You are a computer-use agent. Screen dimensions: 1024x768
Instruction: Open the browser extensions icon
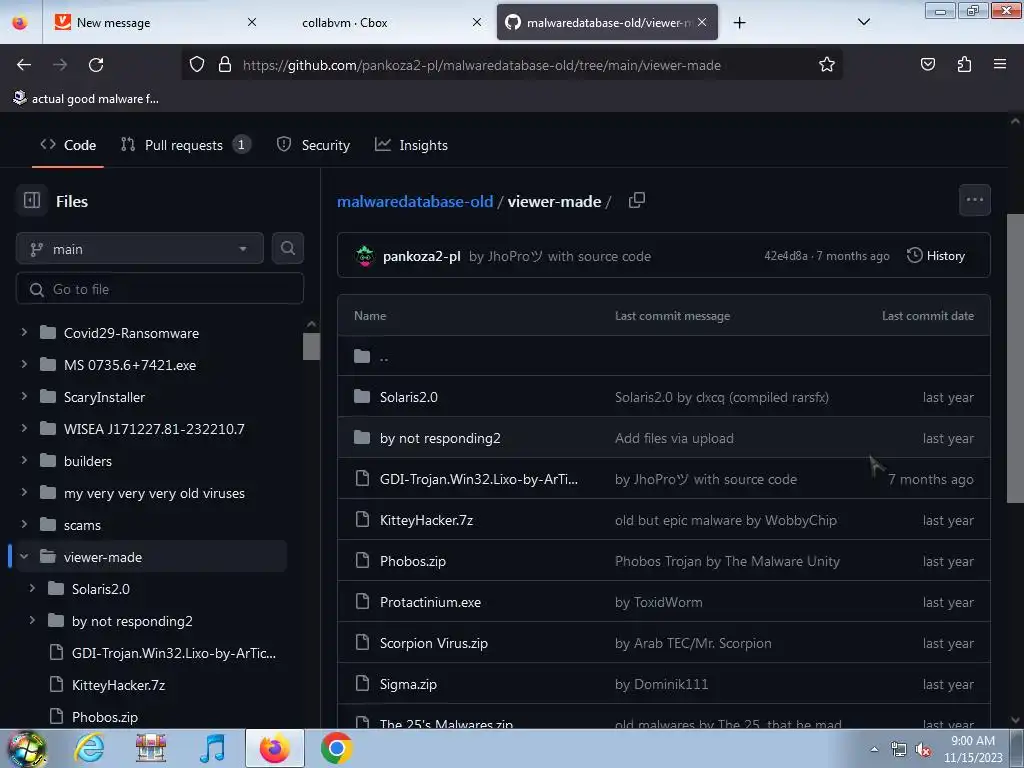click(x=964, y=64)
